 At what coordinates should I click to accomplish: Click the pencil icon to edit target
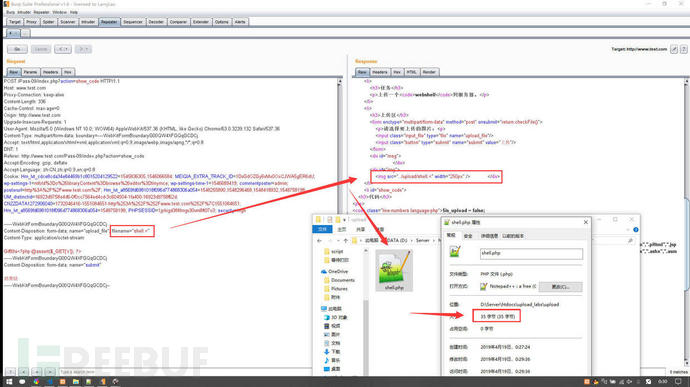point(674,49)
